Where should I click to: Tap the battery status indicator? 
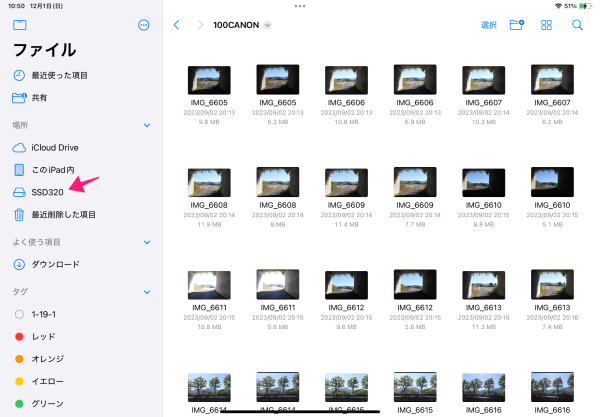[x=585, y=6]
